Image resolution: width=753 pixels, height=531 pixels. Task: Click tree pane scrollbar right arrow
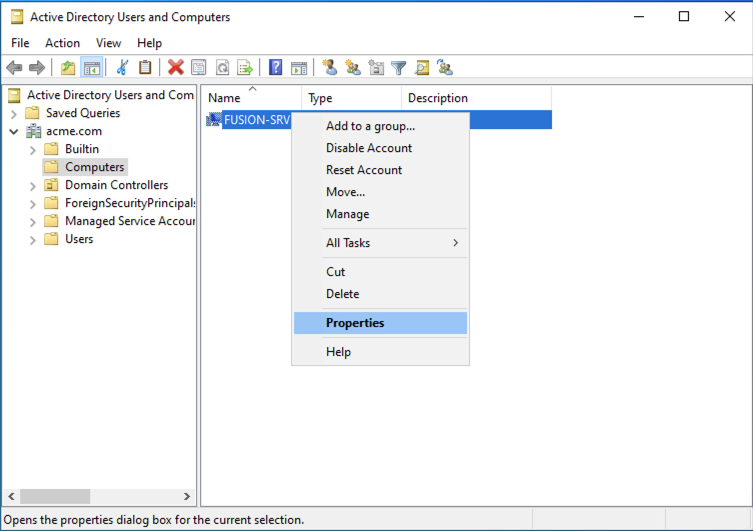coord(187,496)
